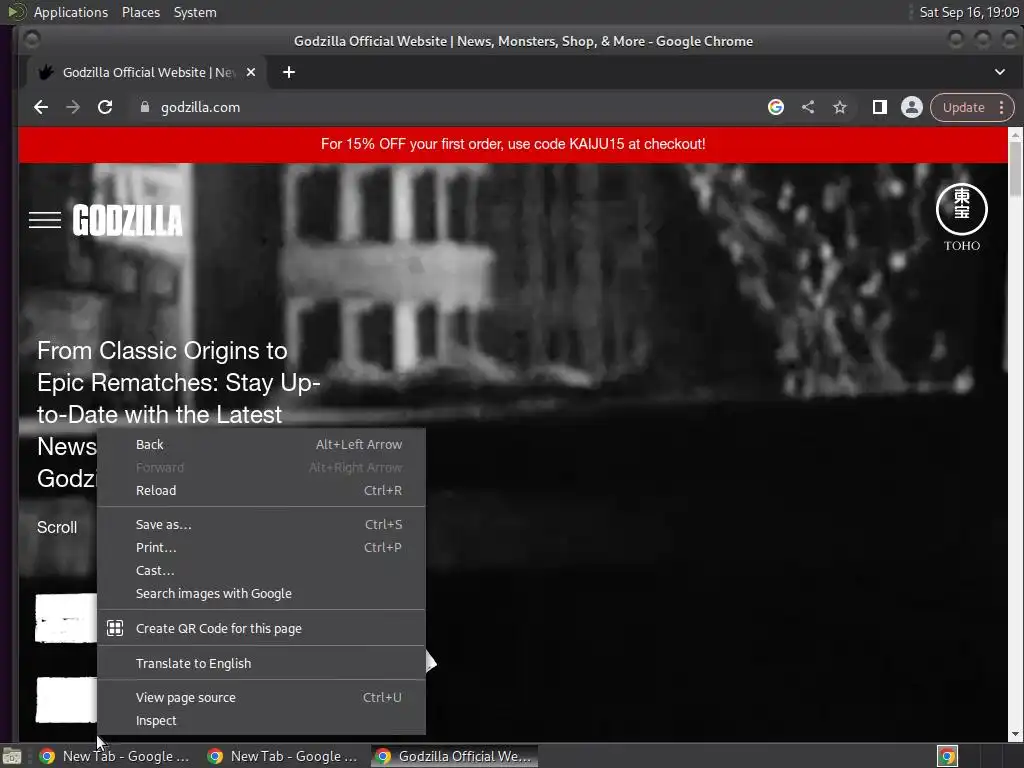The height and width of the screenshot is (768, 1024).
Task: Open the Chrome profile avatar
Action: [912, 107]
